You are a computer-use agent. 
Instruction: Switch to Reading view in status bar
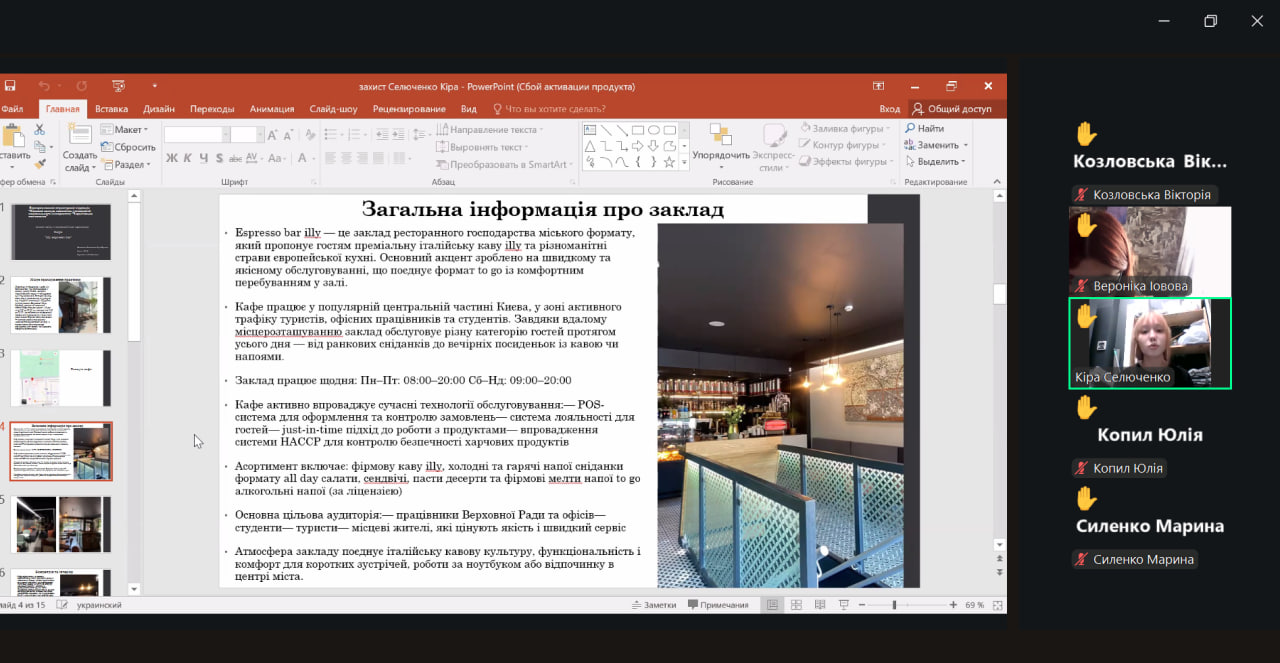point(820,605)
